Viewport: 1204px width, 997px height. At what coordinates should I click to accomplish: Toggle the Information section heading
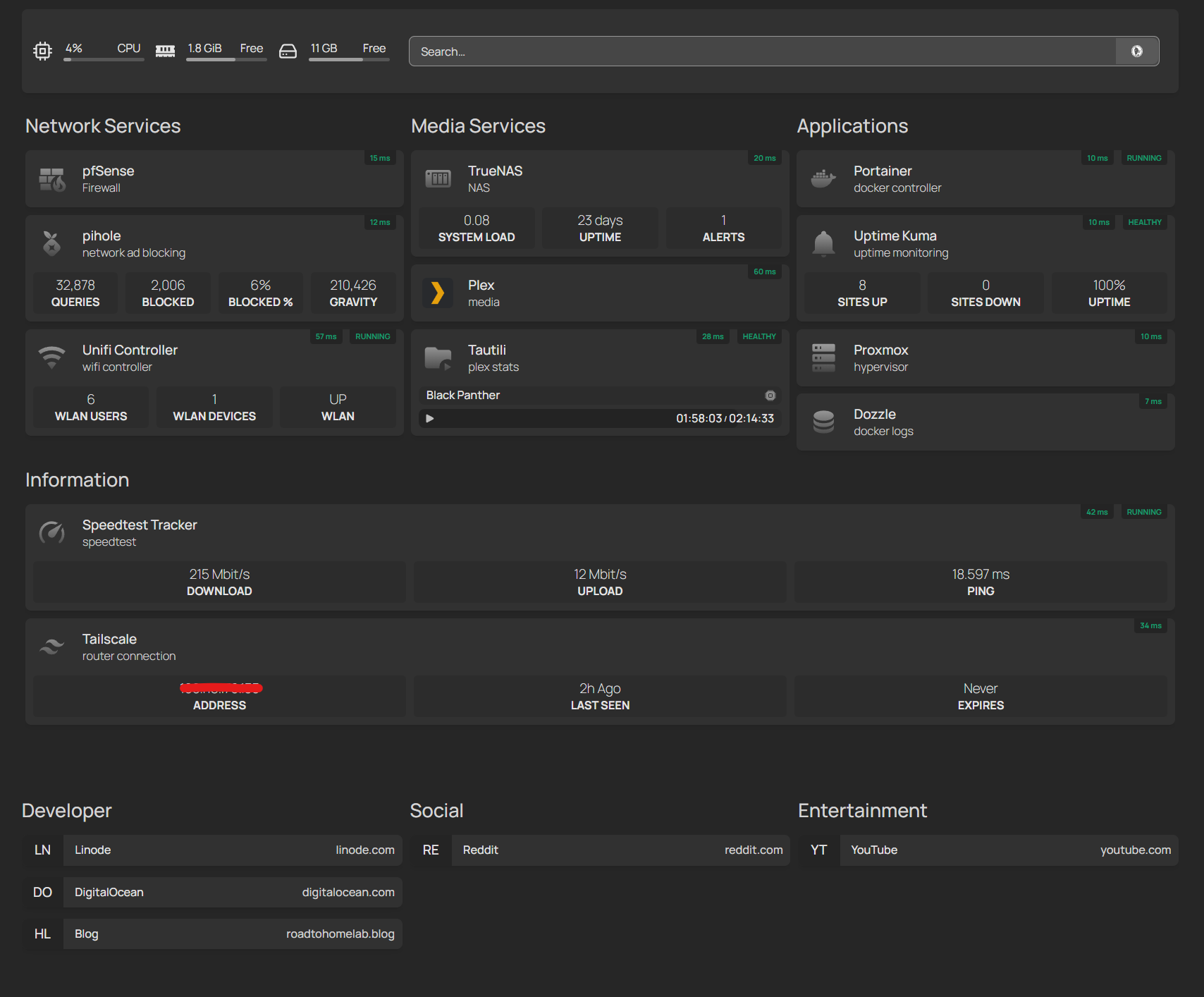78,480
